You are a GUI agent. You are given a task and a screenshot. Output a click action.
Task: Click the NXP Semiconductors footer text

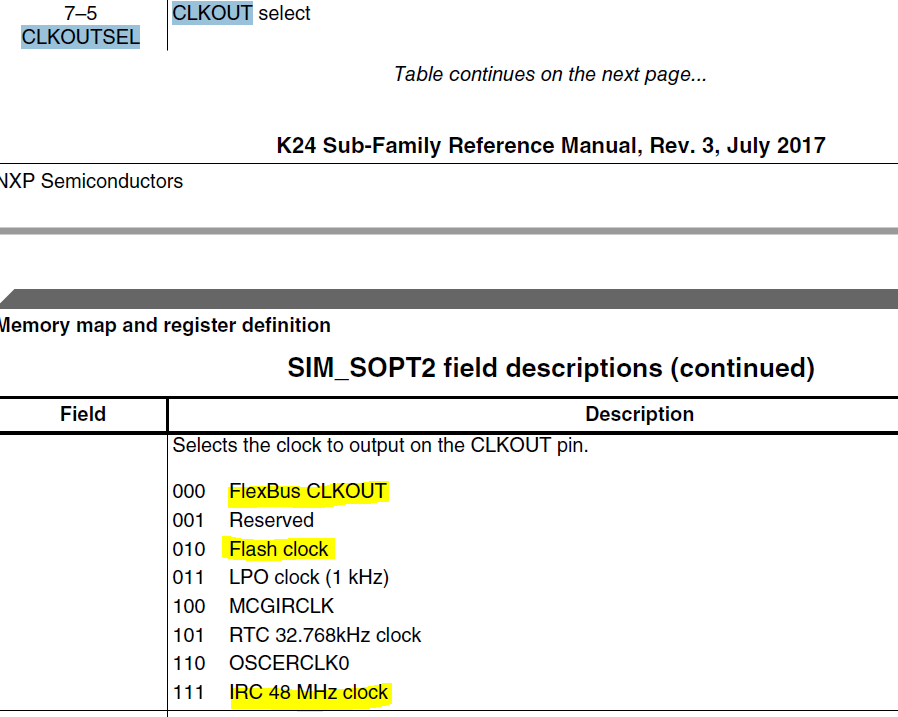[x=92, y=181]
